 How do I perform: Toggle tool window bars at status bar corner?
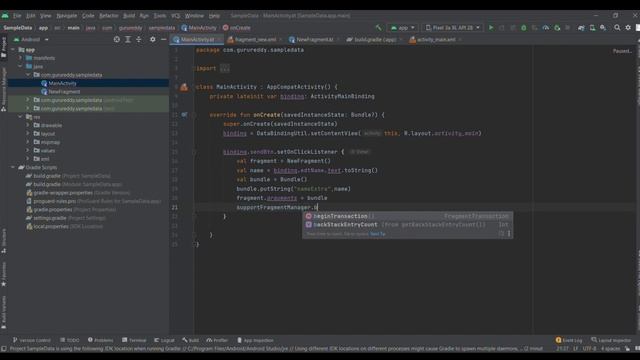click(x=4, y=349)
